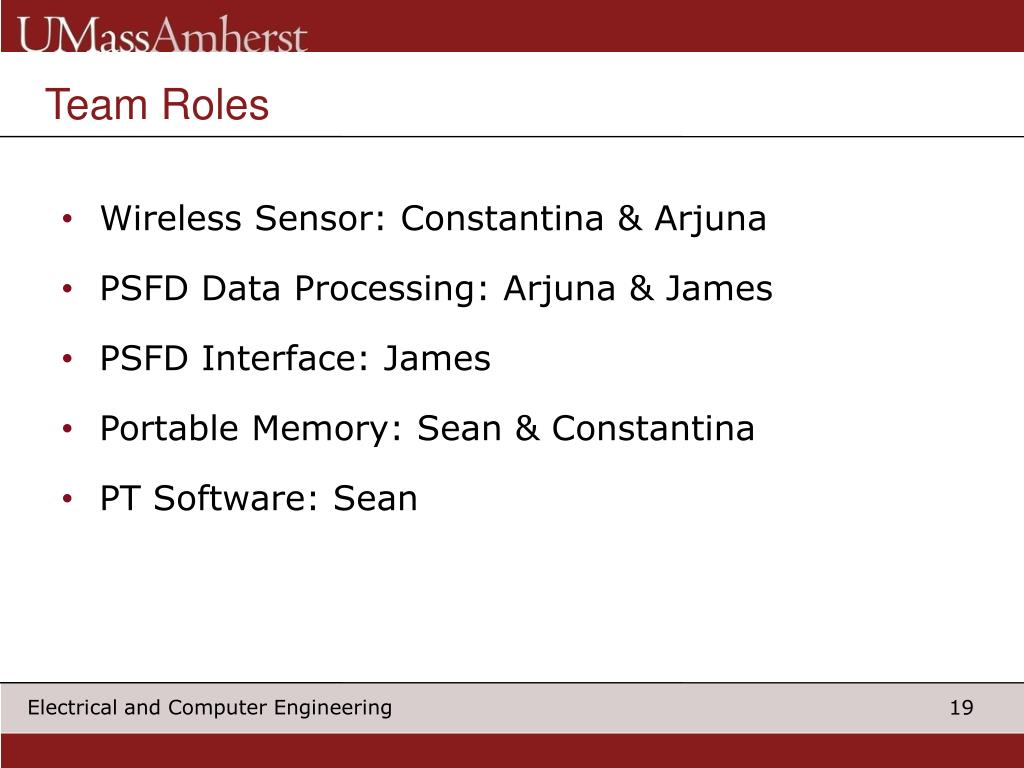The image size is (1024, 768).
Task: Click the PT Software: Sean line
Action: 258,499
